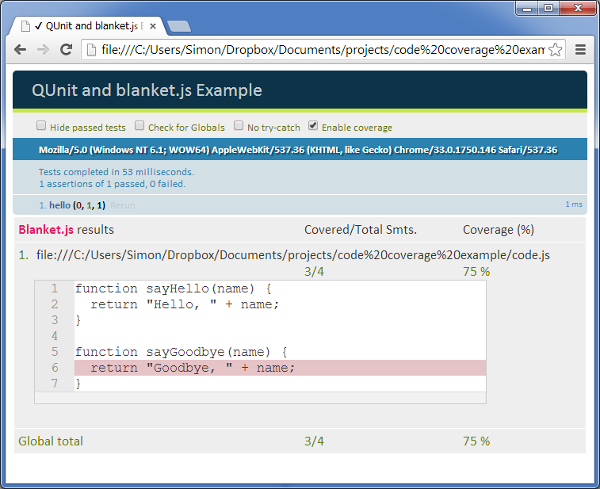The height and width of the screenshot is (489, 600).
Task: Maximize the Chrome window
Action: point(548,8)
